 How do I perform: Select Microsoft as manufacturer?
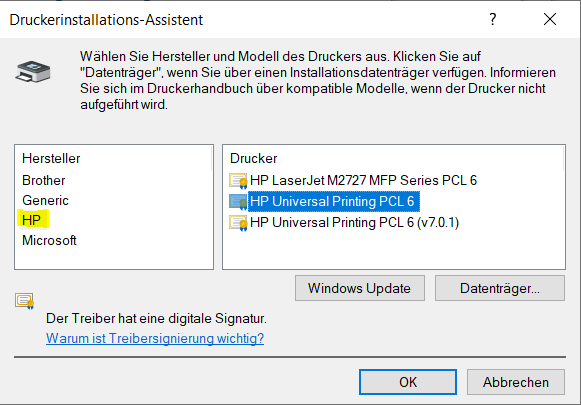(49, 240)
